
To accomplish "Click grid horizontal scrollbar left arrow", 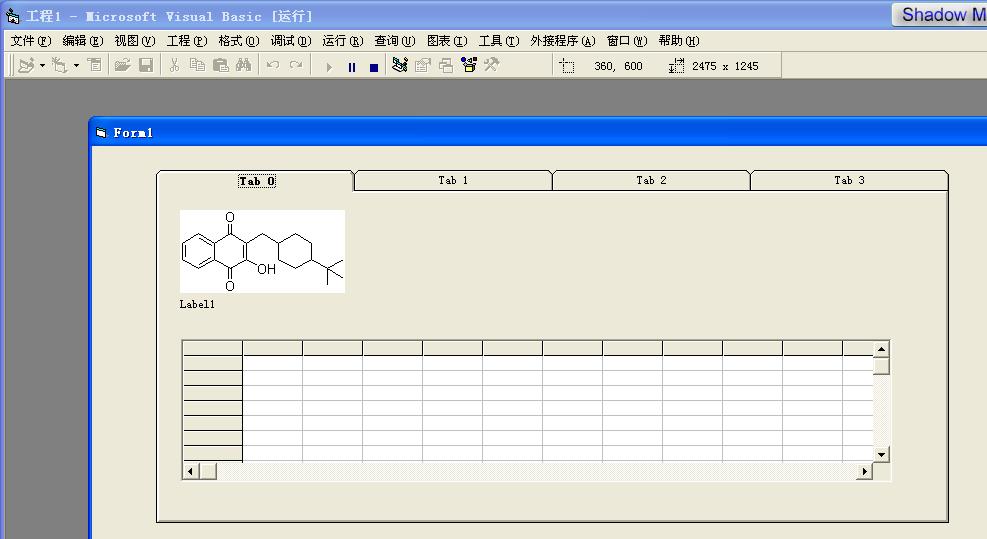I will pos(191,471).
